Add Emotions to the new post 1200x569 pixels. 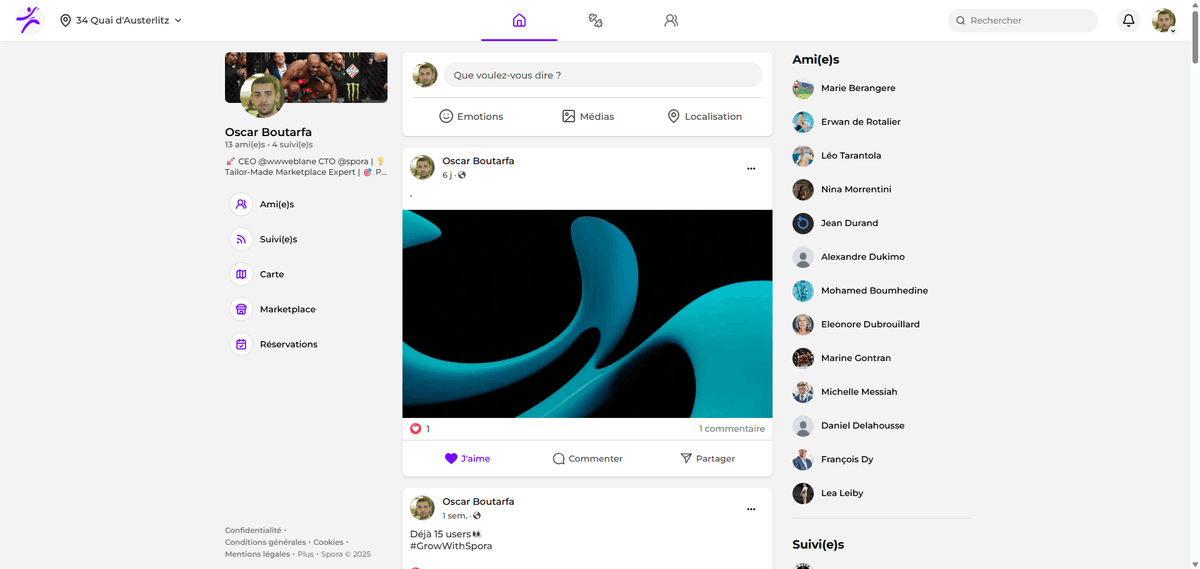(471, 116)
